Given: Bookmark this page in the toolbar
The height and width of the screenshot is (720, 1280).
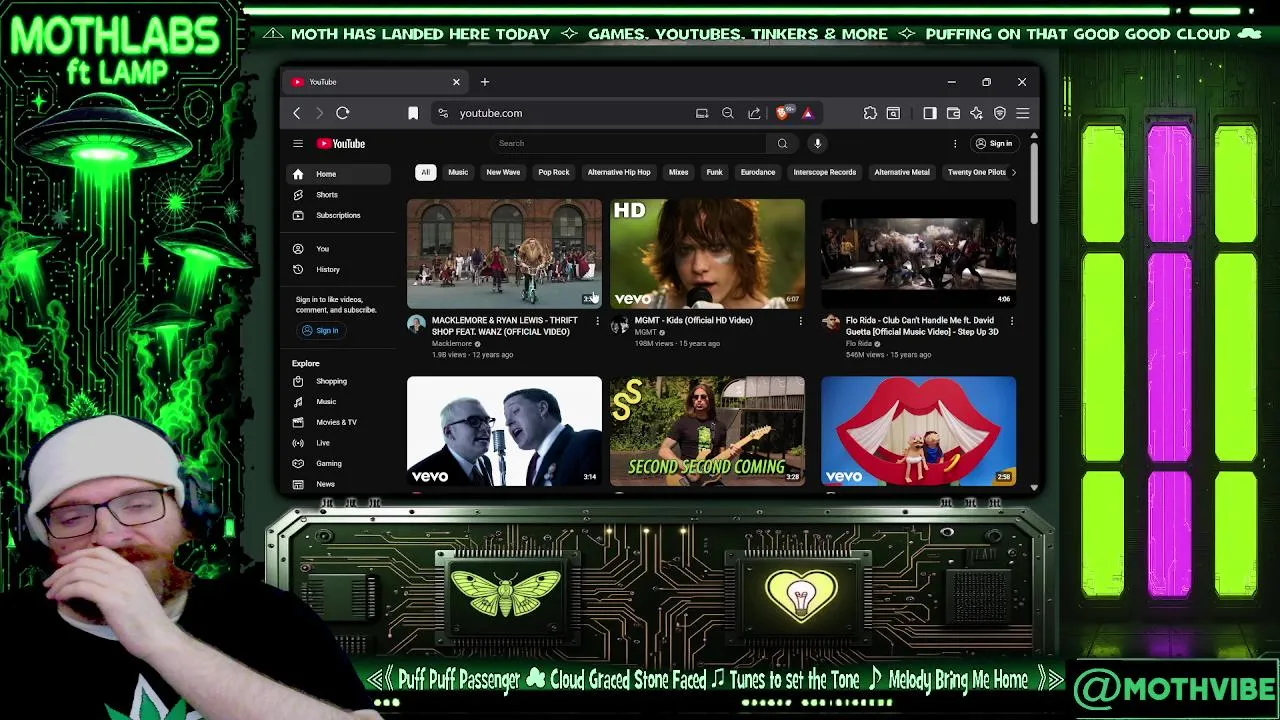Looking at the screenshot, I should pyautogui.click(x=413, y=113).
